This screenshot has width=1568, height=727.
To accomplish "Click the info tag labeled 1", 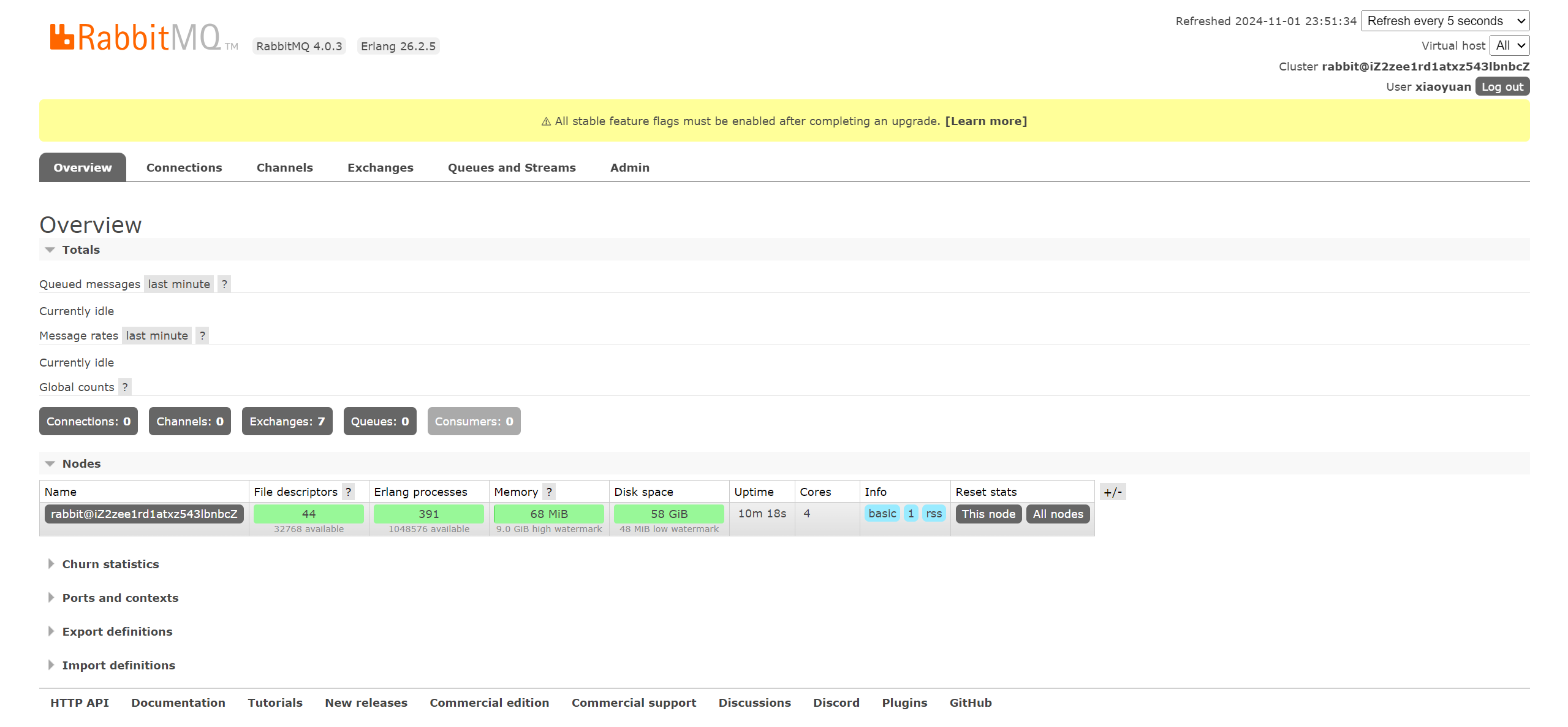I will coord(911,513).
